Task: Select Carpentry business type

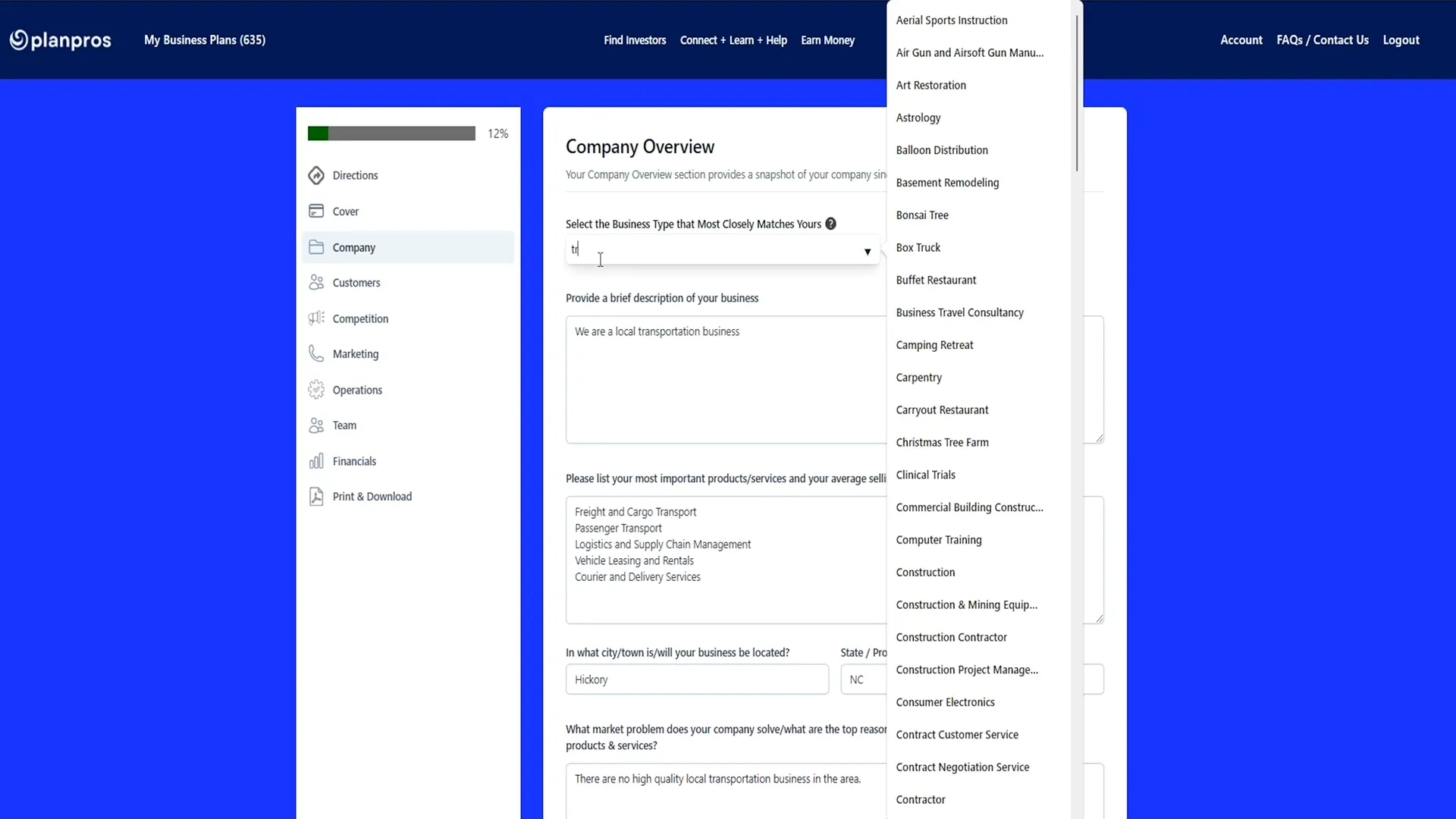Action: pyautogui.click(x=978, y=378)
